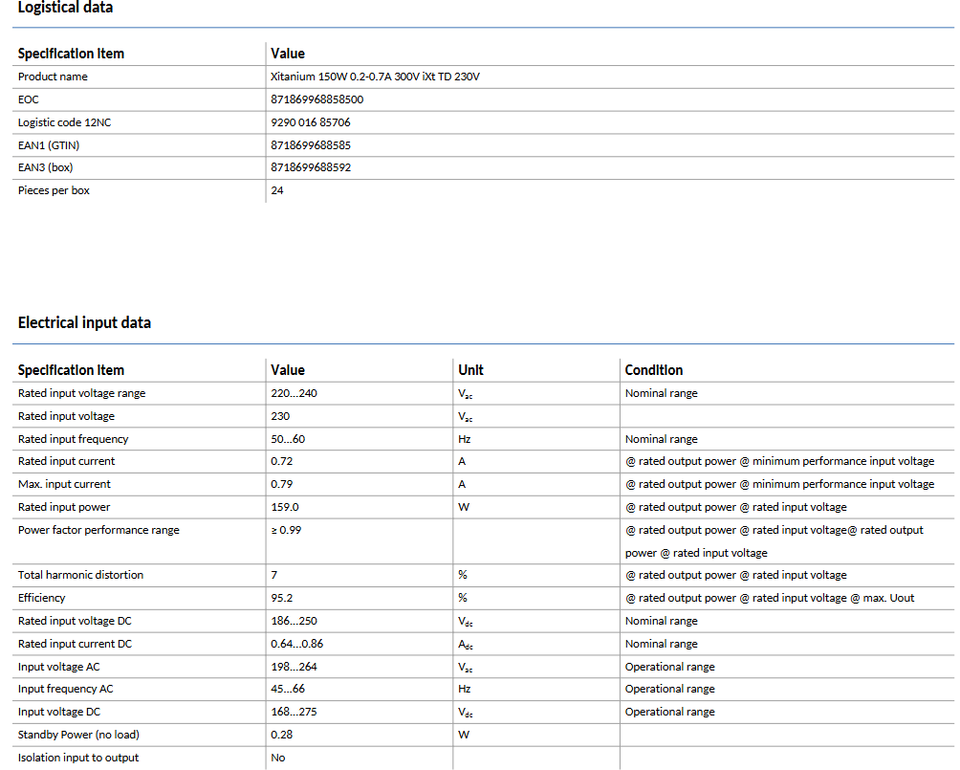Click the 'EAN3 (box)' label
The height and width of the screenshot is (770, 960).
45,167
